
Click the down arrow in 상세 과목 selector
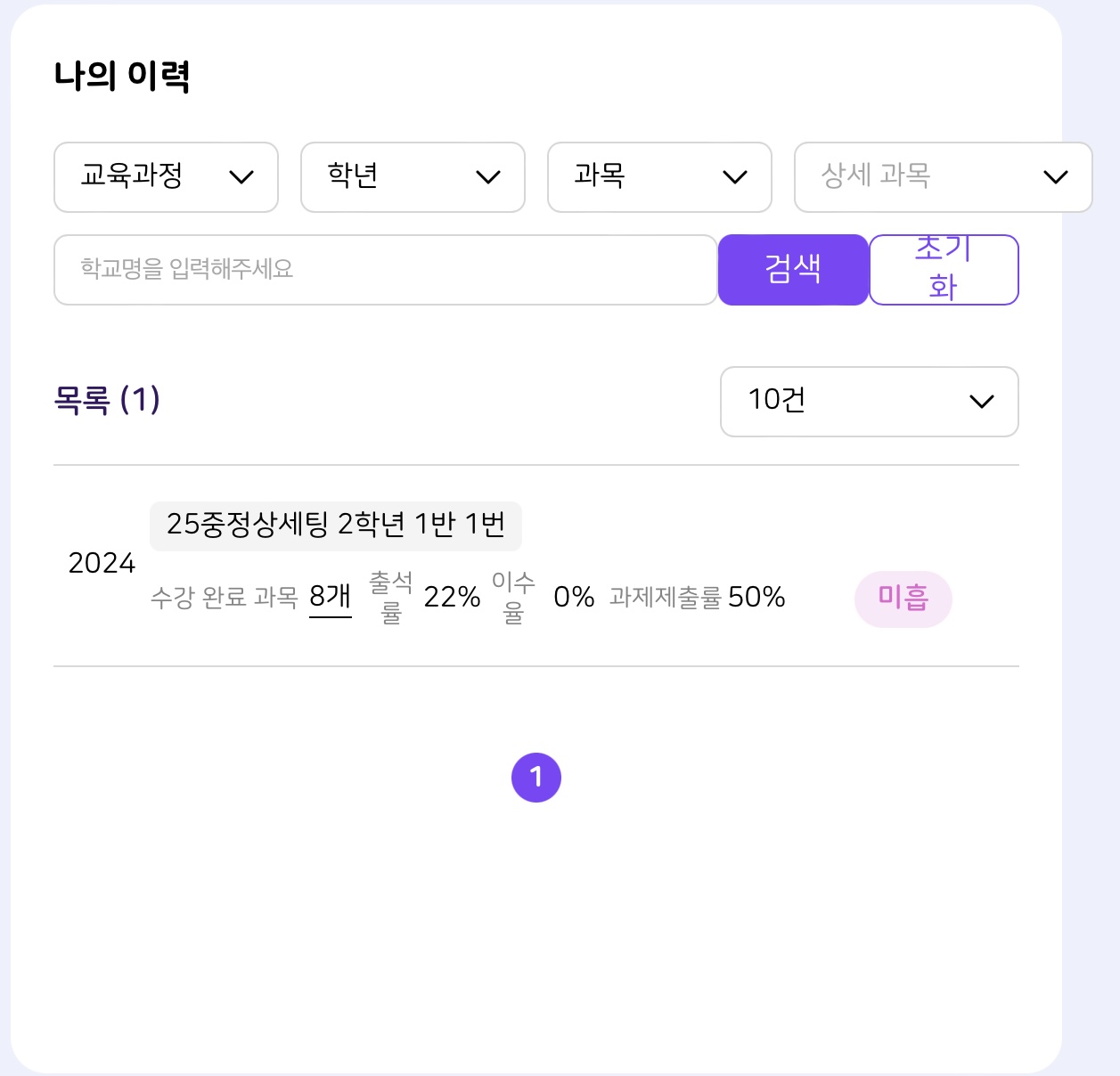point(1056,177)
